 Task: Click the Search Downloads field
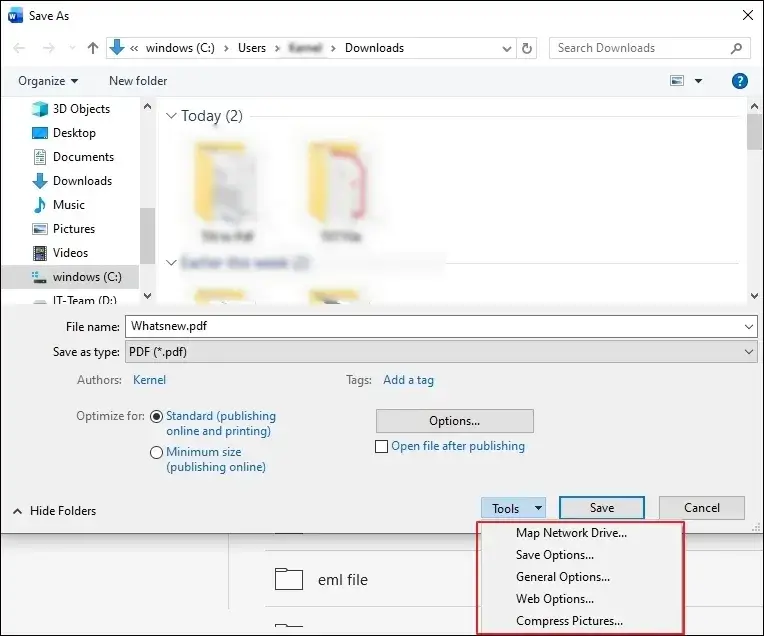click(649, 48)
